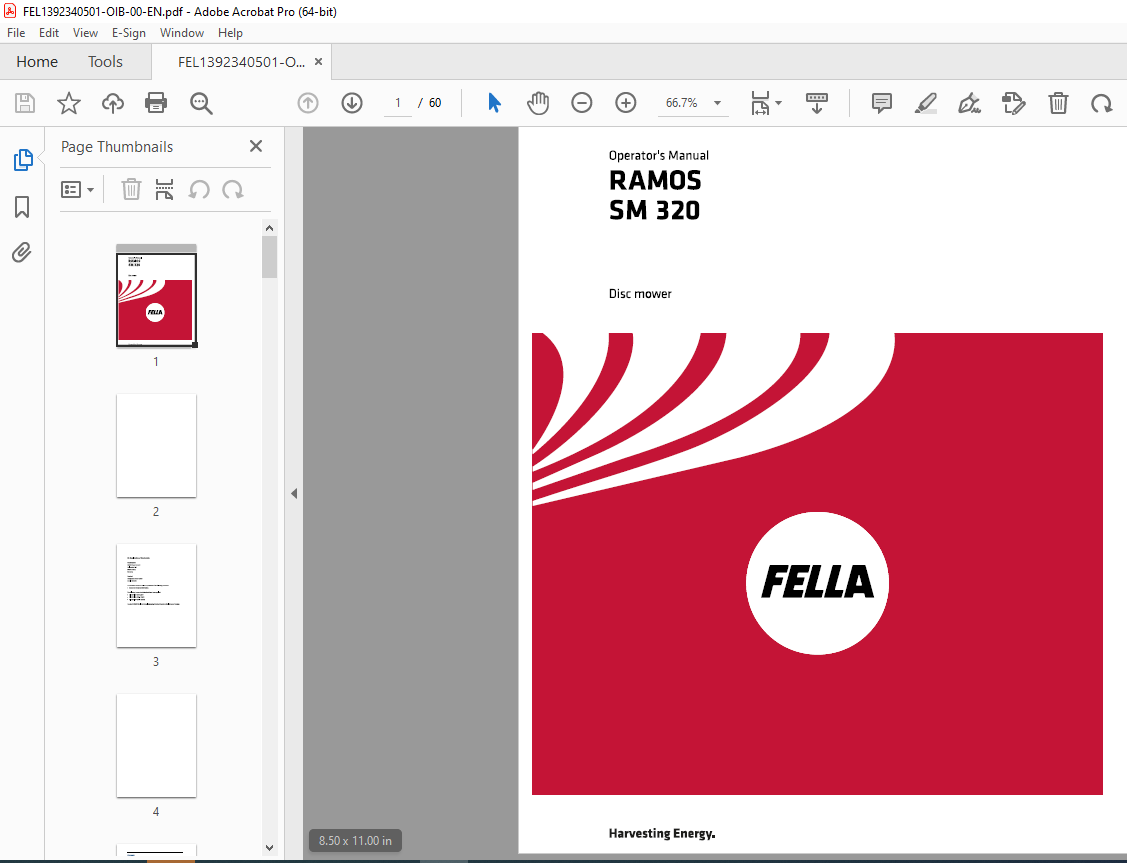The image size is (1127, 863).
Task: Click the 'Operator's Manual' text
Action: pos(658,155)
